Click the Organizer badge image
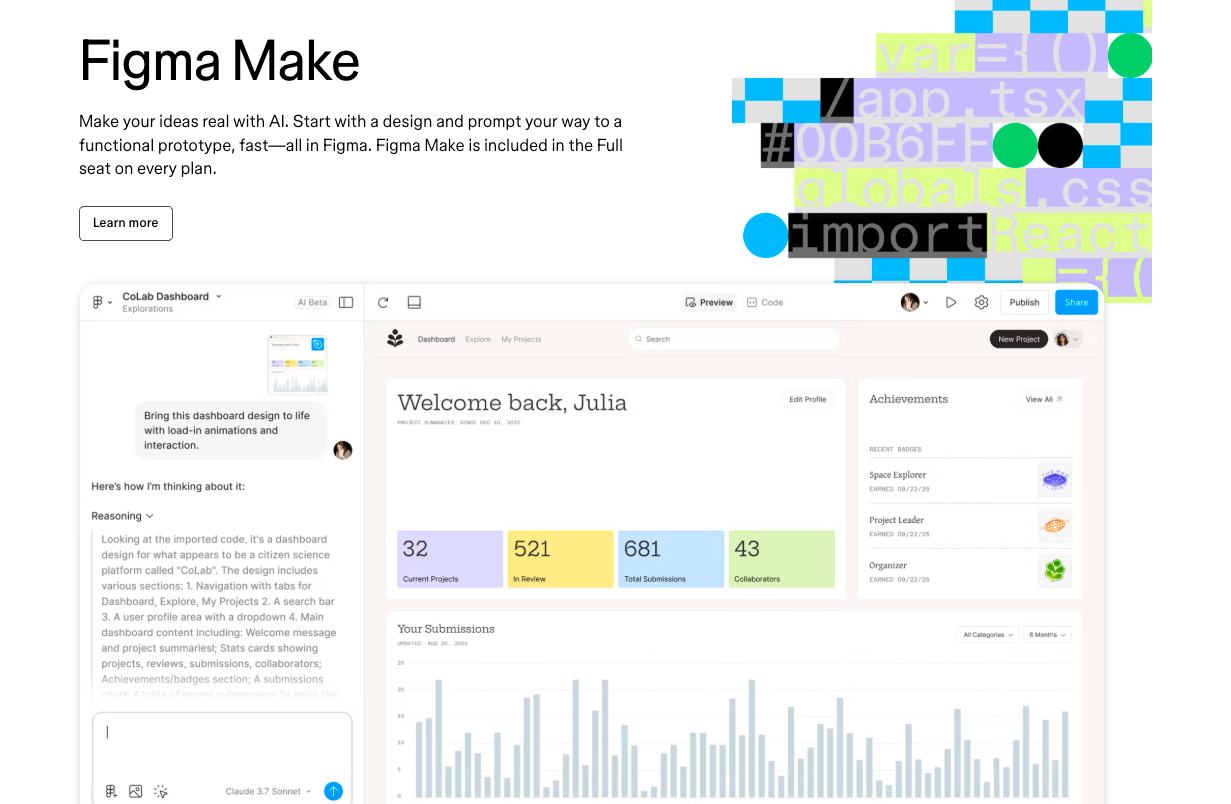Viewport: 1231px width, 804px height. click(1054, 571)
